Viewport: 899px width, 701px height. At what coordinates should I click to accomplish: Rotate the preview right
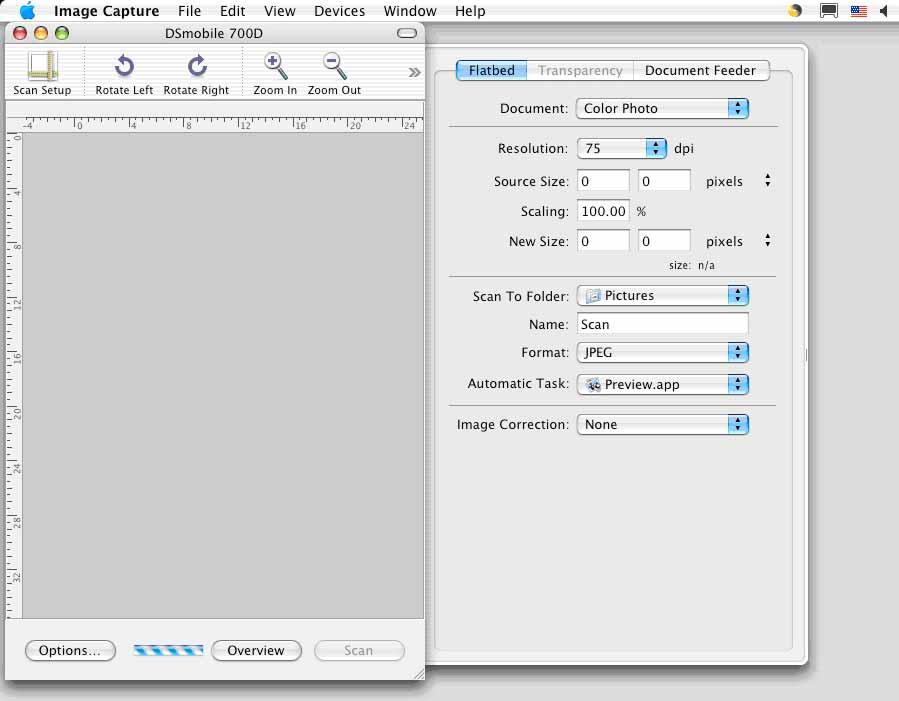click(196, 74)
